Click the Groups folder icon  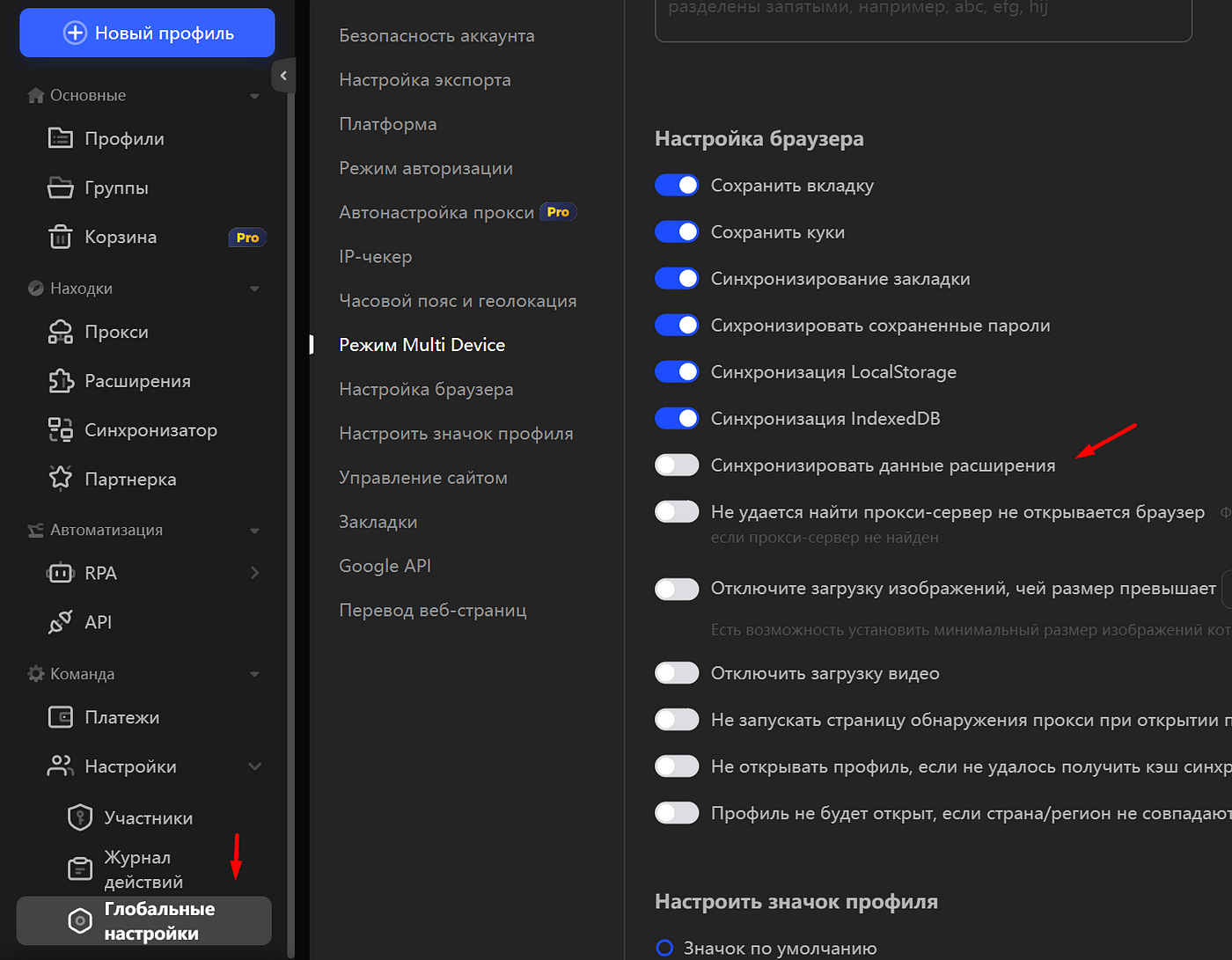(x=60, y=187)
